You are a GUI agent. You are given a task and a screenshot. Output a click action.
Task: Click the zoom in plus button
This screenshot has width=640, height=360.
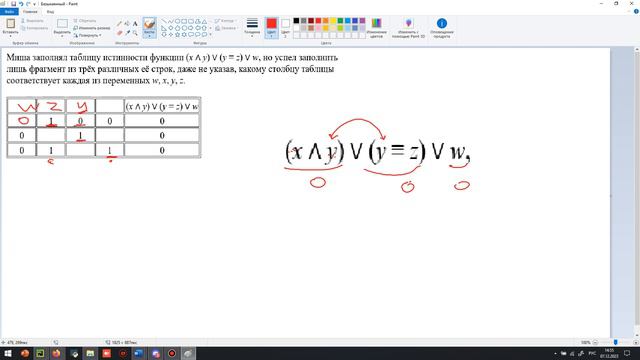click(636, 342)
